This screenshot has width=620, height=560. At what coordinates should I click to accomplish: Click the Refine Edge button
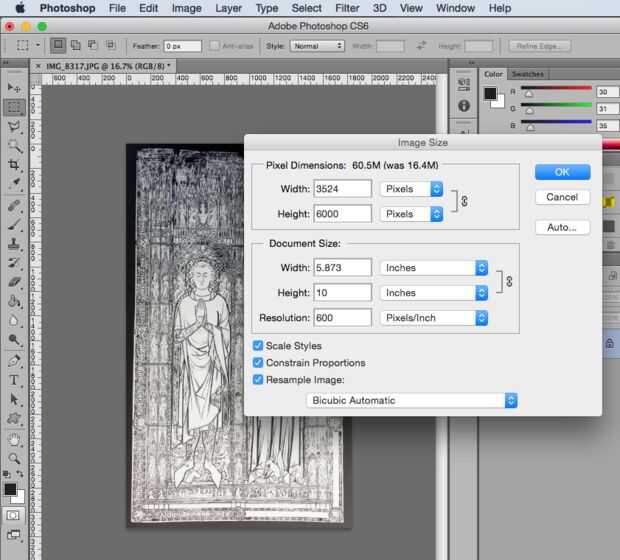click(539, 46)
